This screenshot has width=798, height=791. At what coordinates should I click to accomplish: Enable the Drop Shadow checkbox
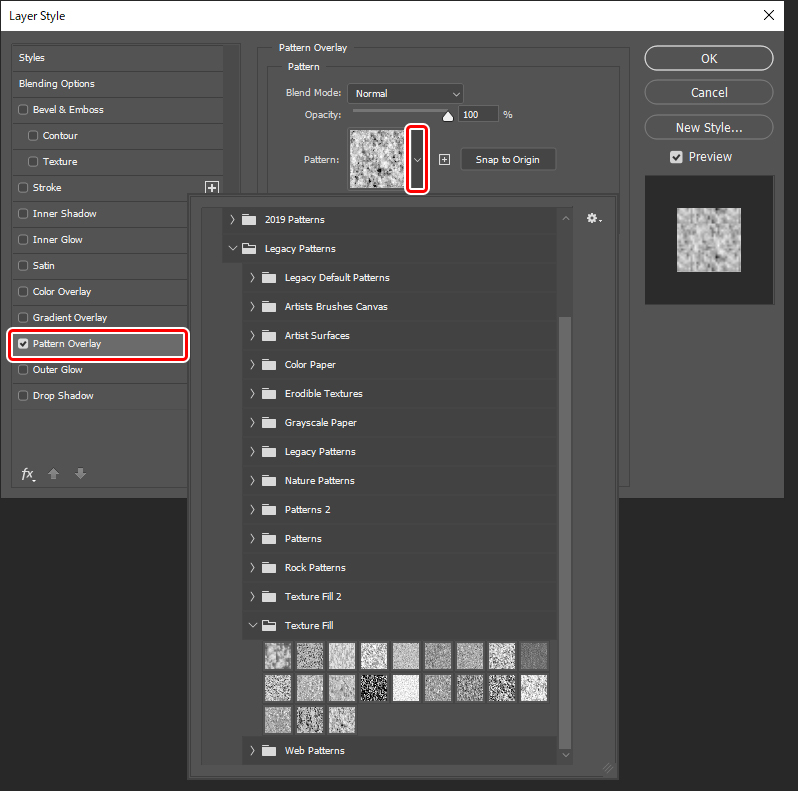point(23,396)
